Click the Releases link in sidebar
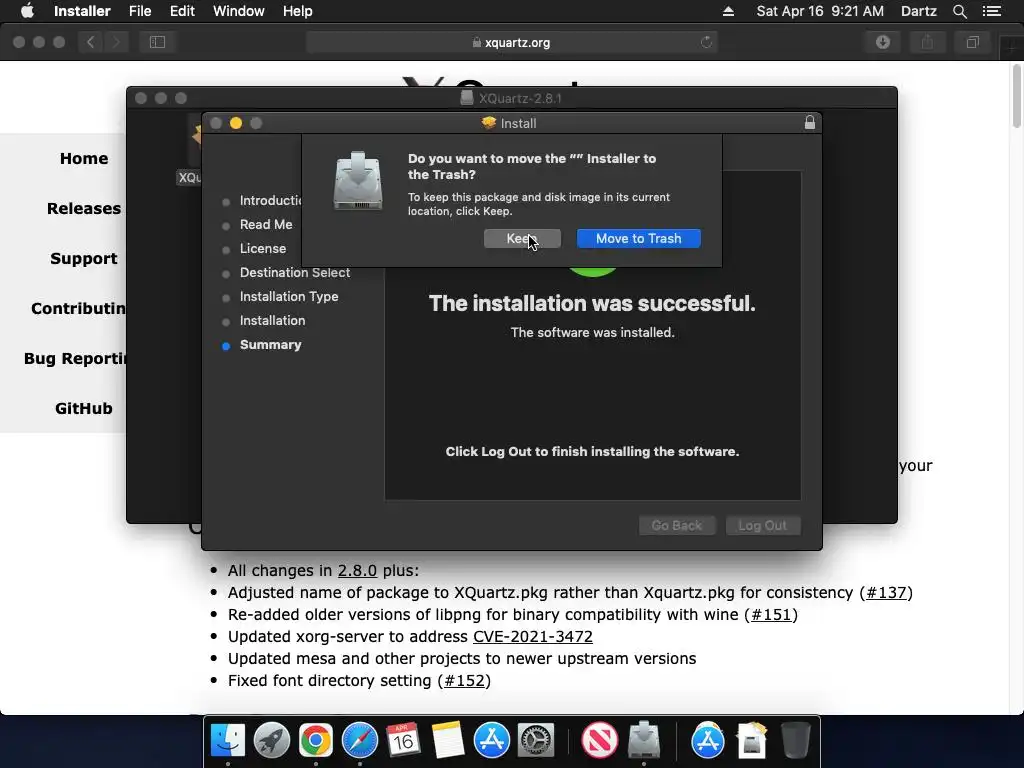The image size is (1024, 768). point(84,208)
